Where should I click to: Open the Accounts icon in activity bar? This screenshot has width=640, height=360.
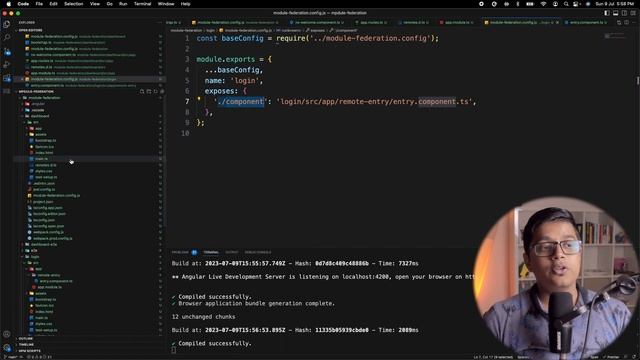click(x=7, y=334)
